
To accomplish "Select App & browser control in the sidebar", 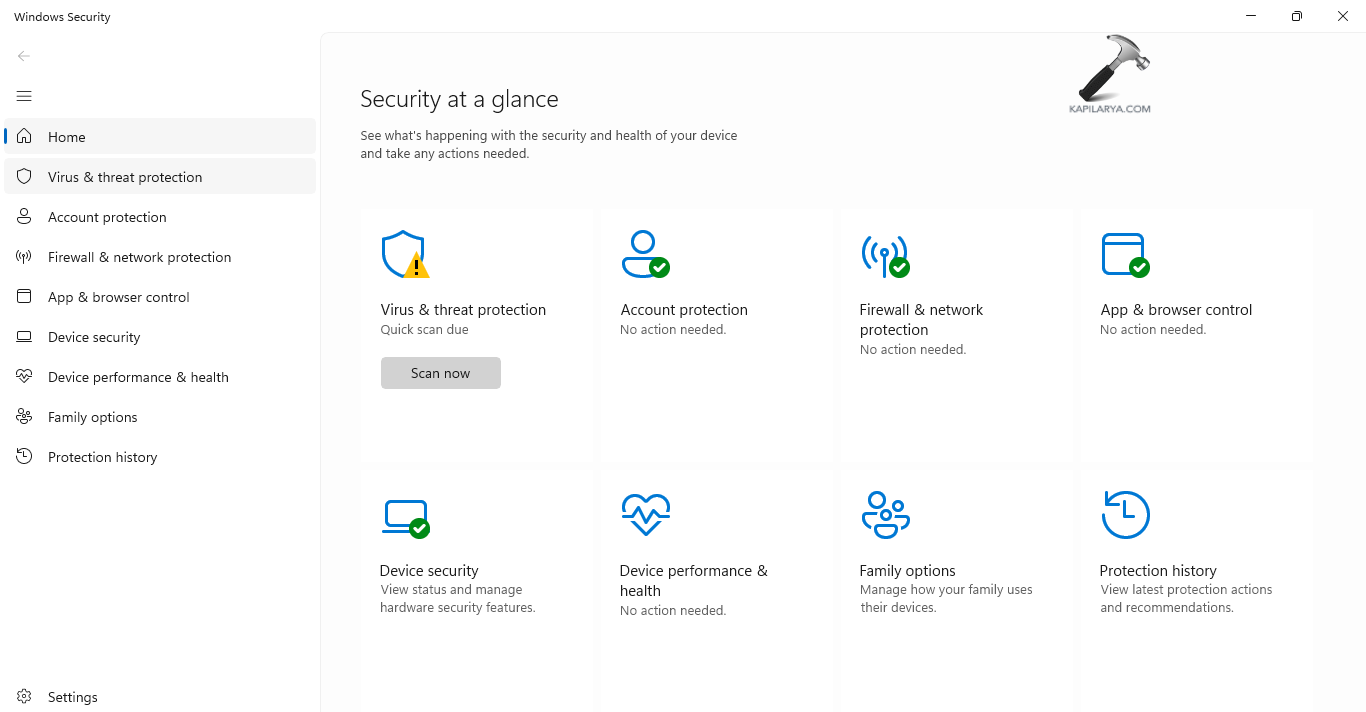I will tap(118, 297).
